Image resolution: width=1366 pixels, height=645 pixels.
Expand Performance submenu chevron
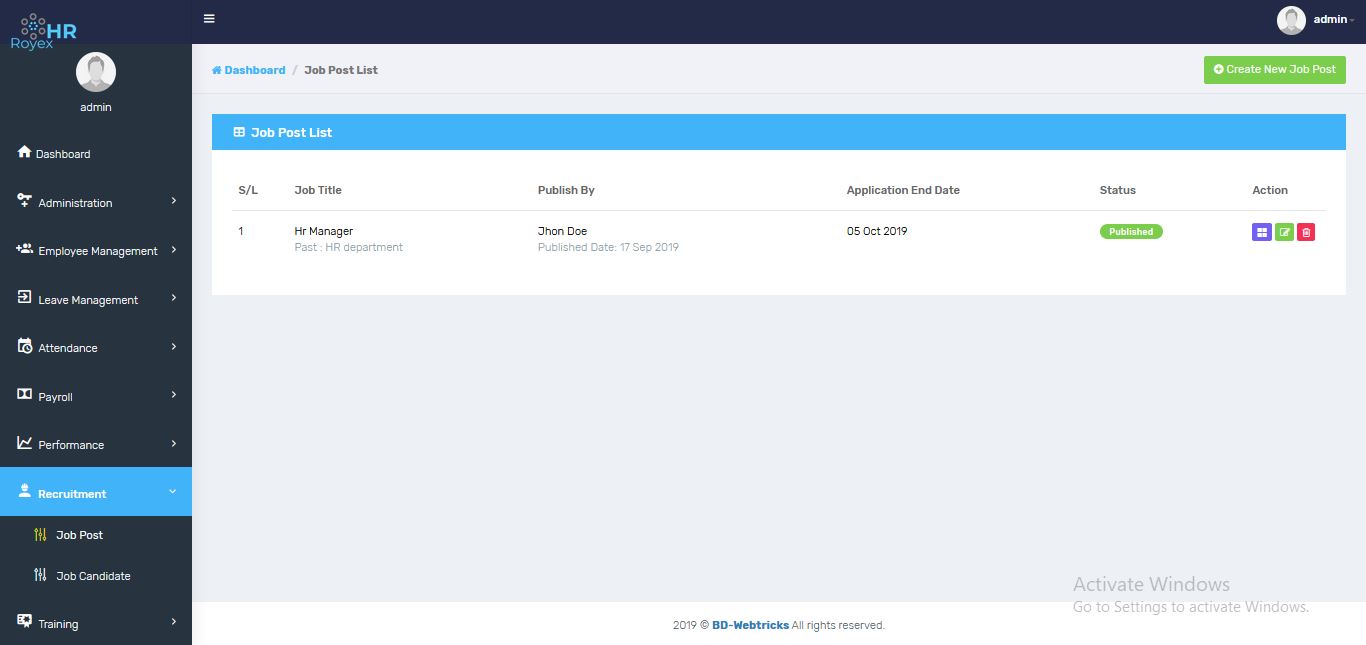(173, 444)
